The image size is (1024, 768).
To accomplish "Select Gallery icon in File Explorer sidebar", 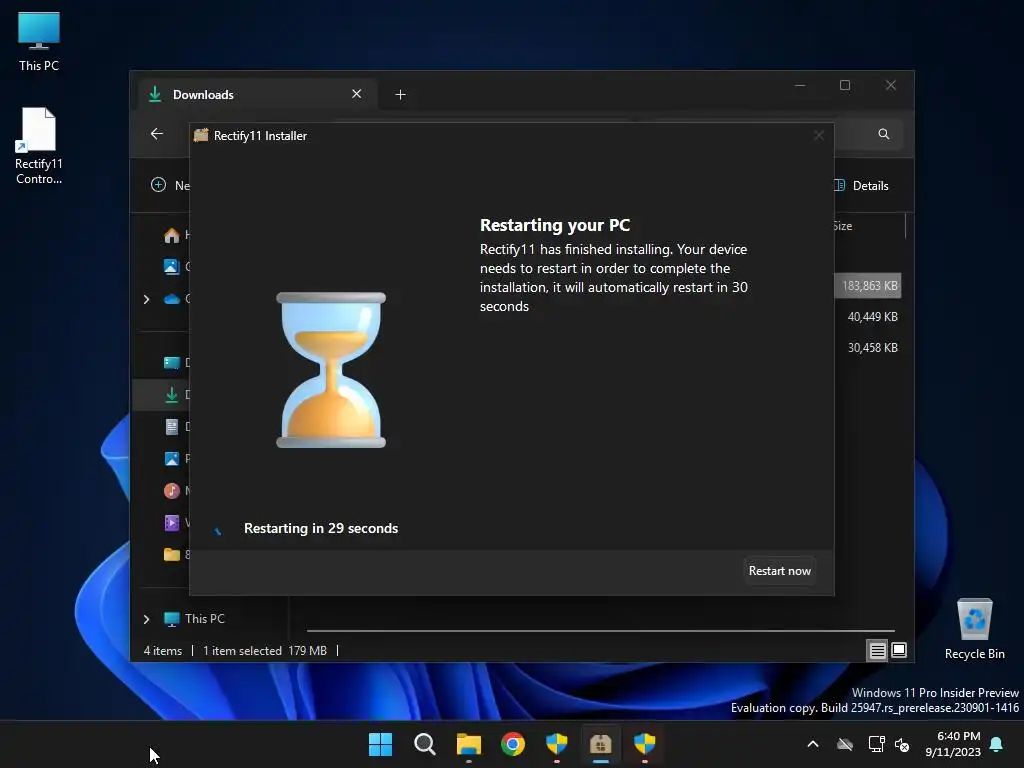I will (x=171, y=266).
